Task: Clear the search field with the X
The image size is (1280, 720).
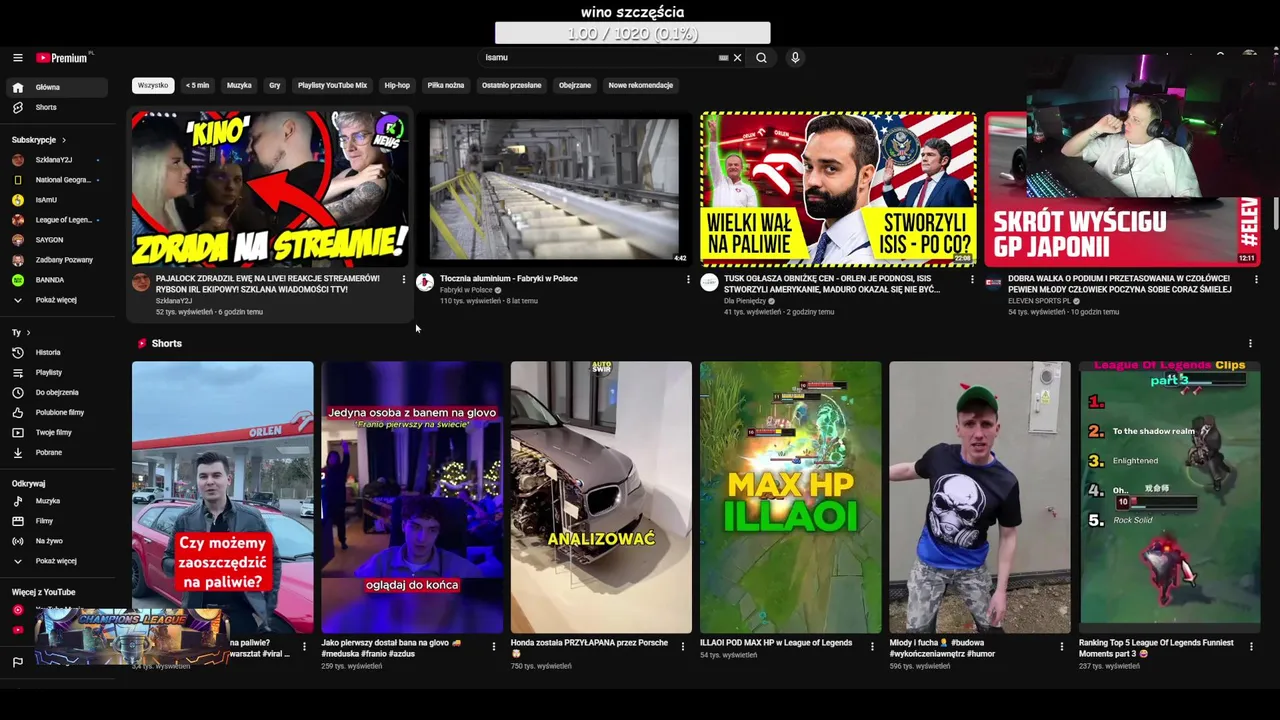Action: 738,58
